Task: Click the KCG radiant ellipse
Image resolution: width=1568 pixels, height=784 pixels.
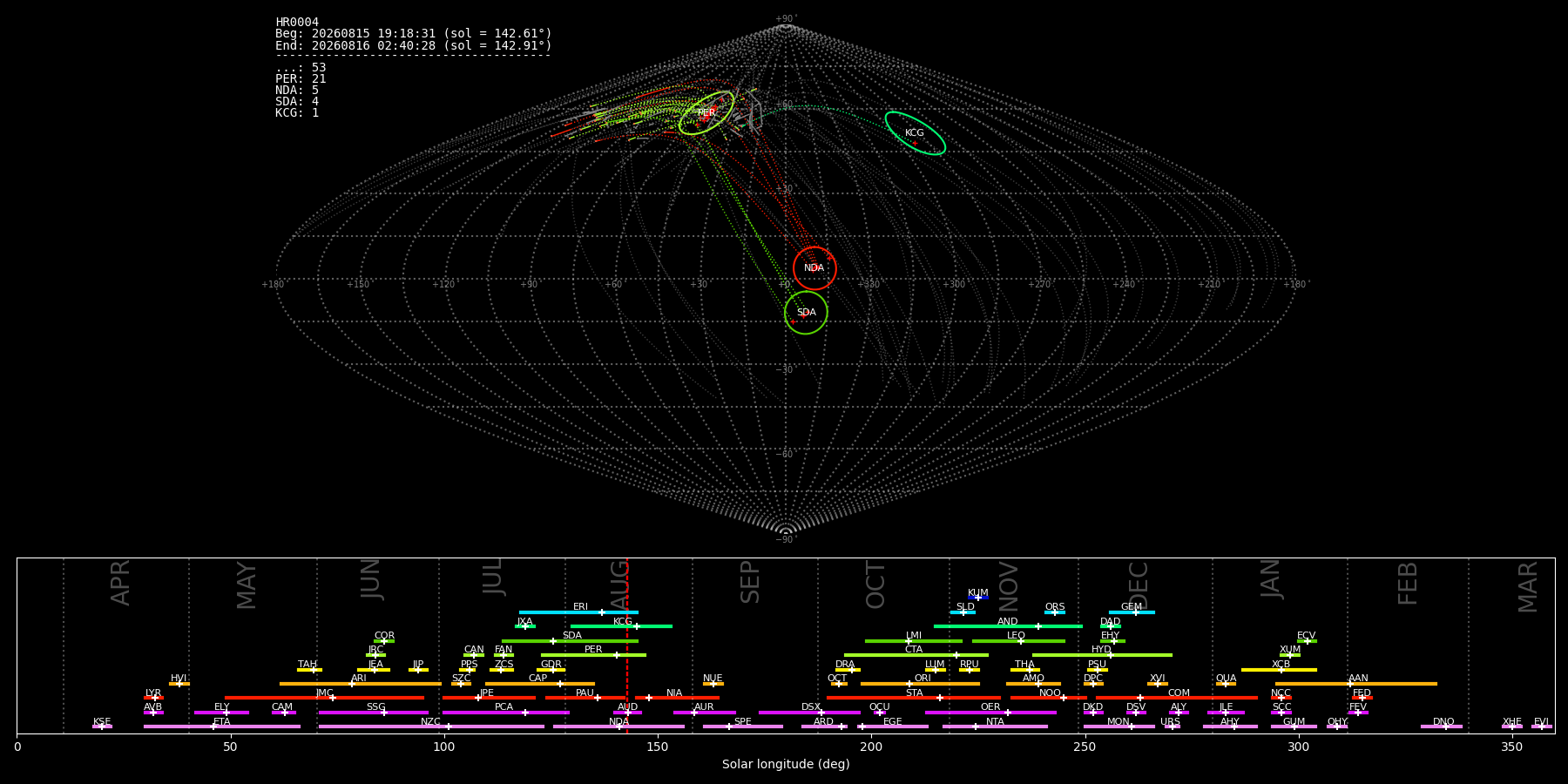Action: tap(915, 133)
